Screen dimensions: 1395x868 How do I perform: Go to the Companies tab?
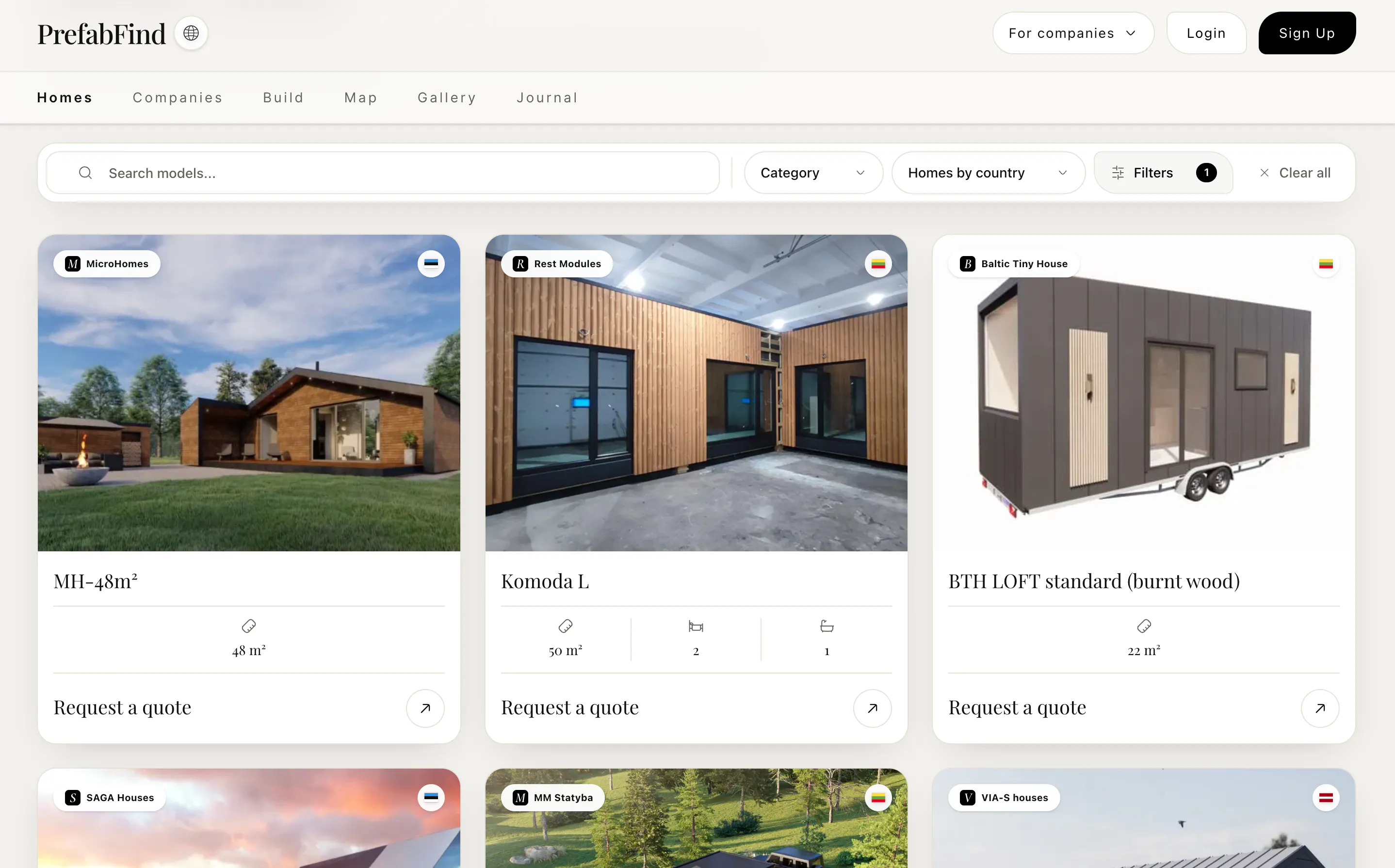coord(178,97)
